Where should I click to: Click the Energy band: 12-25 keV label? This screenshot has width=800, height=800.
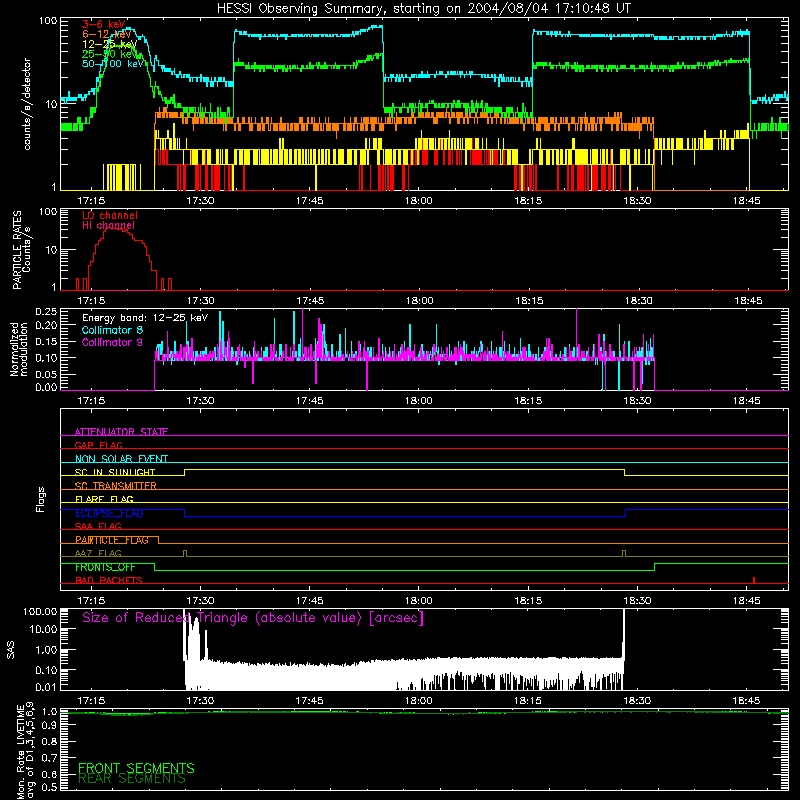point(145,318)
